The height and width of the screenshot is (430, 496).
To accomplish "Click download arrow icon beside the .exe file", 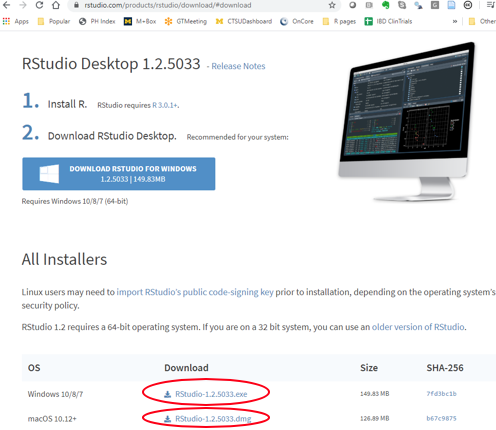I will click(x=167, y=394).
